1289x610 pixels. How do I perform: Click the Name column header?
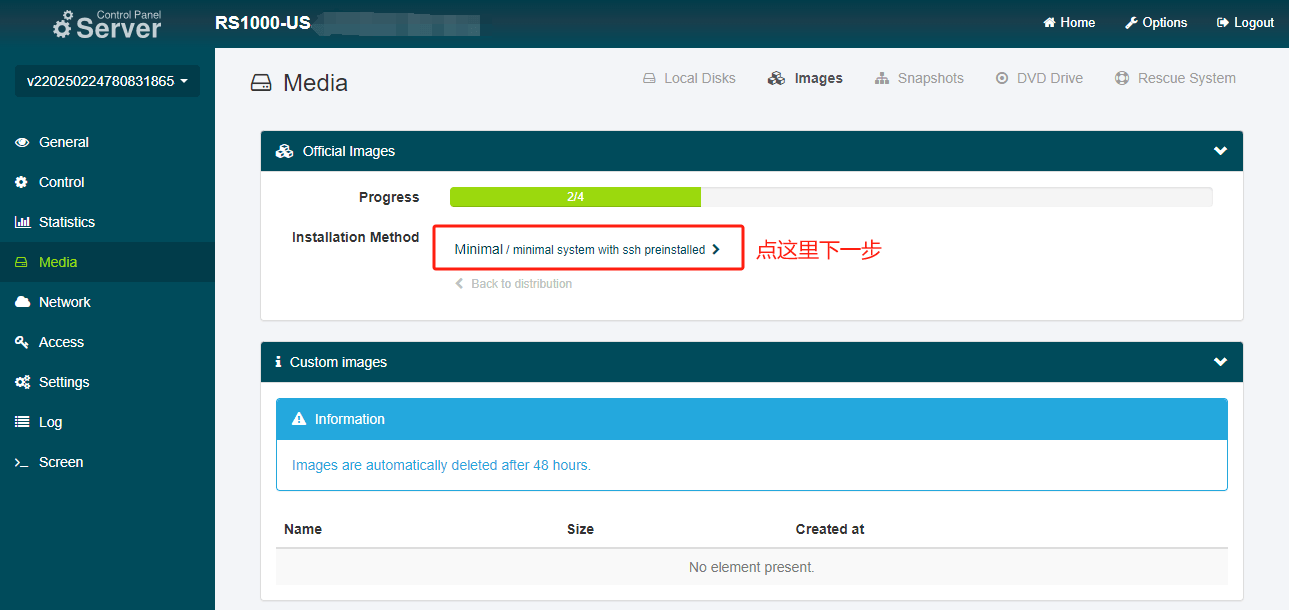[303, 529]
